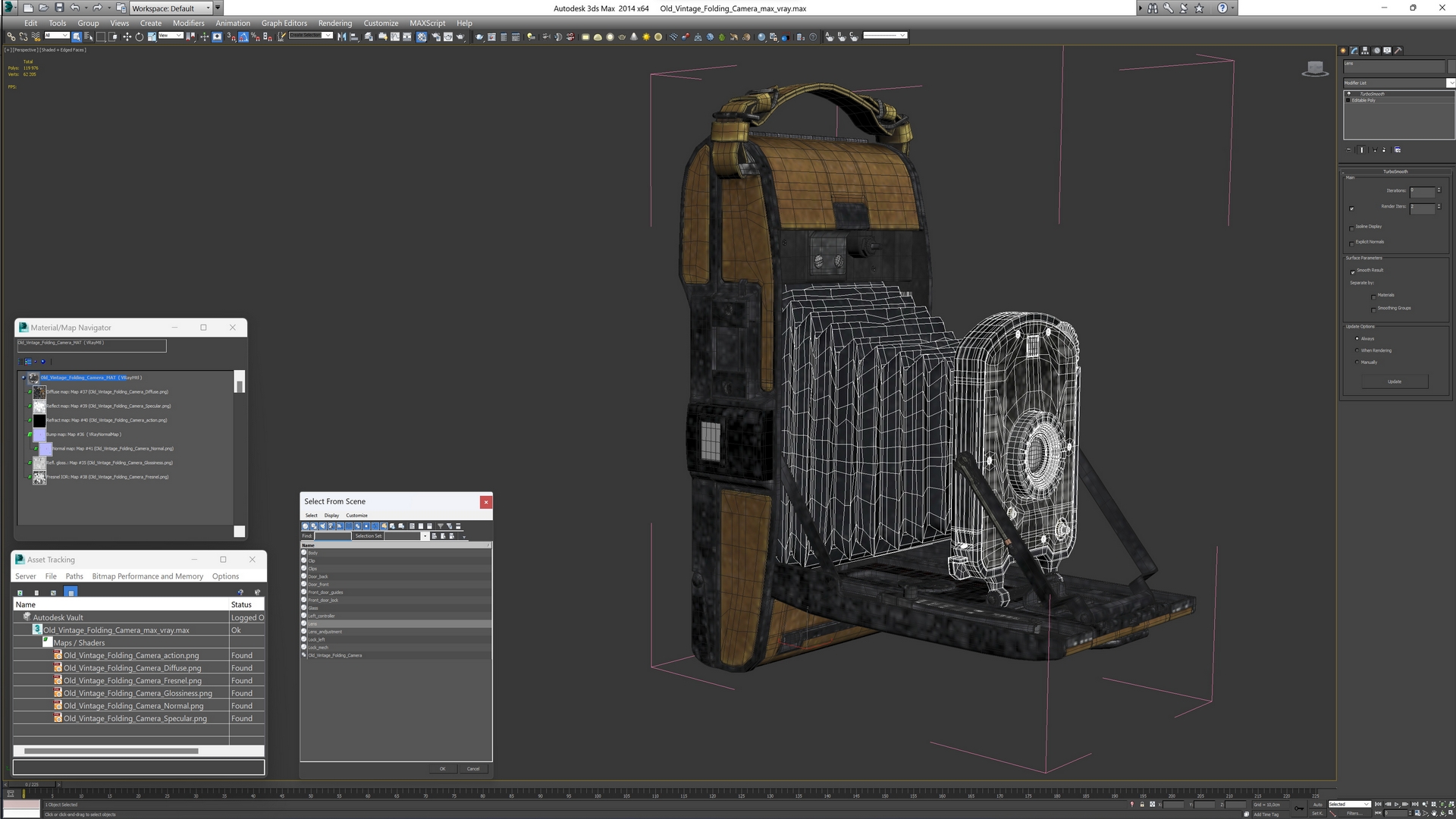Click the New Scene icon in the quick access toolbar
1456x819 pixels.
(x=27, y=8)
